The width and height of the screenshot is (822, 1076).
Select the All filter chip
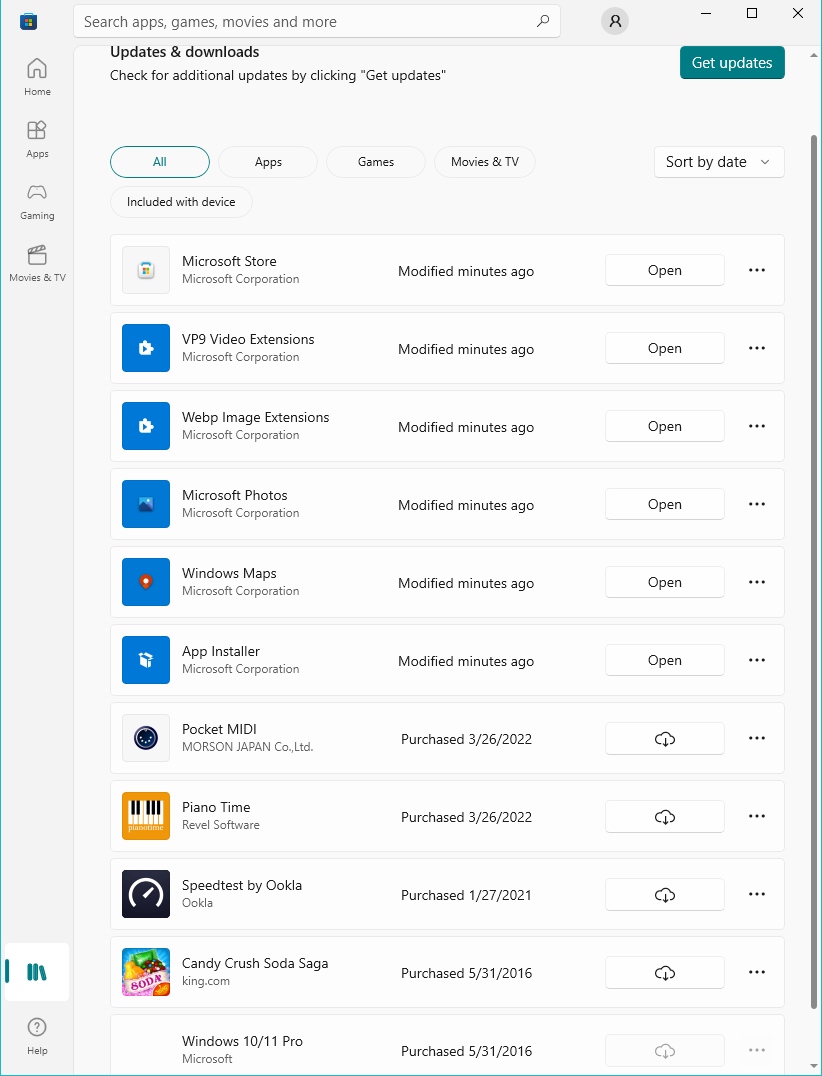click(x=160, y=162)
